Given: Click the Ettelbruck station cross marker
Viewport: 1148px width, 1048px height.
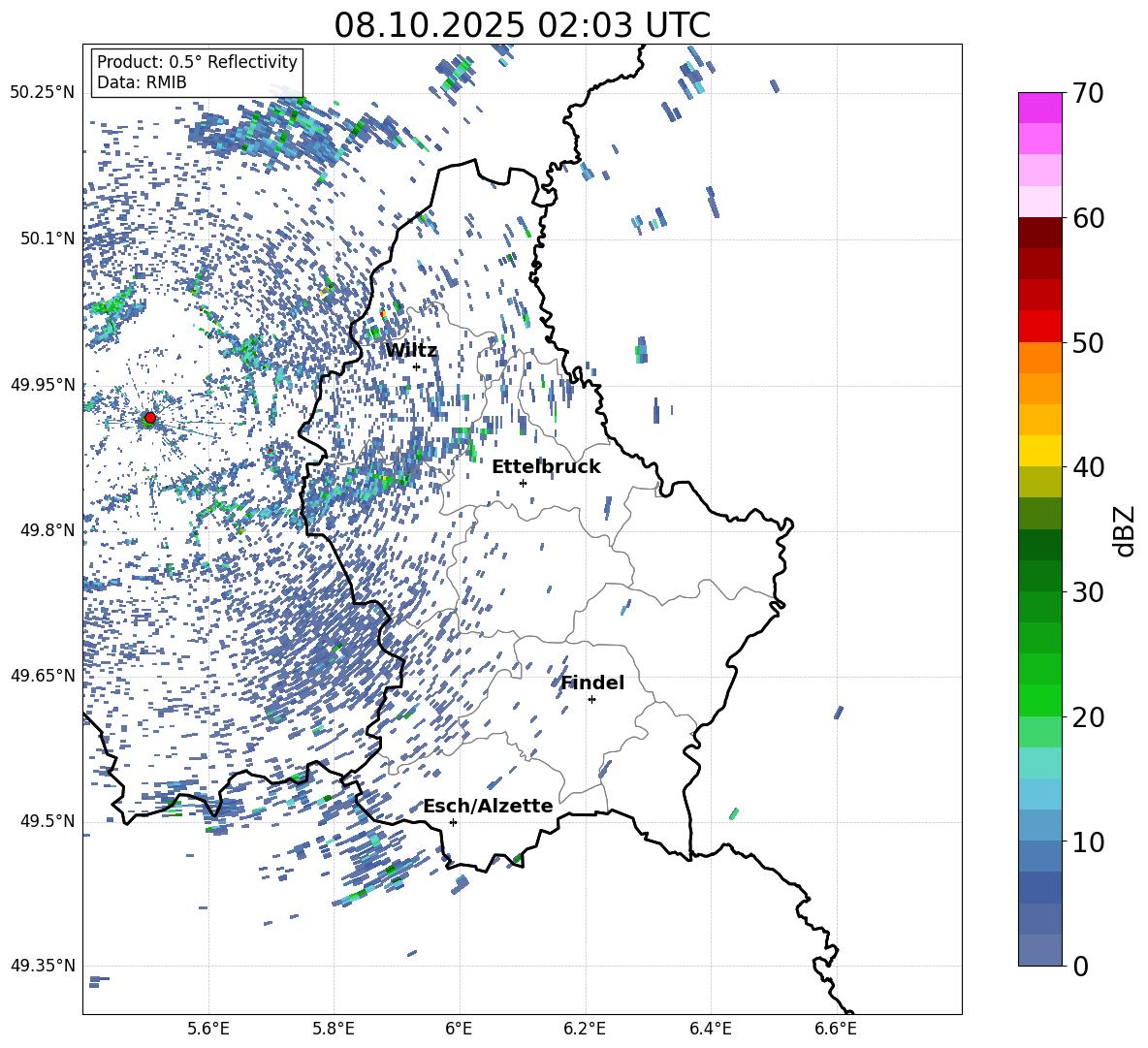Looking at the screenshot, I should tap(523, 483).
